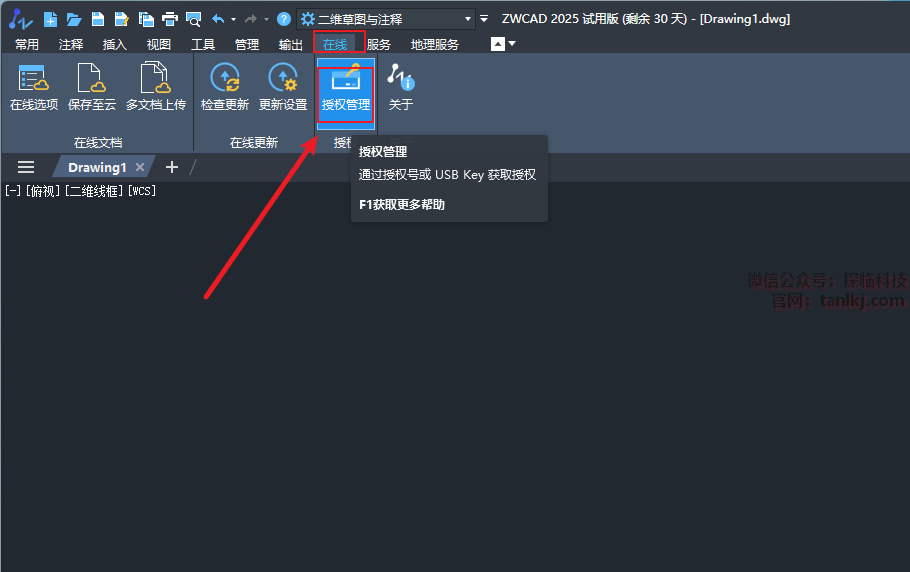The height and width of the screenshot is (572, 910).
Task: Click the ZWCAD application logo icon
Action: (20, 19)
